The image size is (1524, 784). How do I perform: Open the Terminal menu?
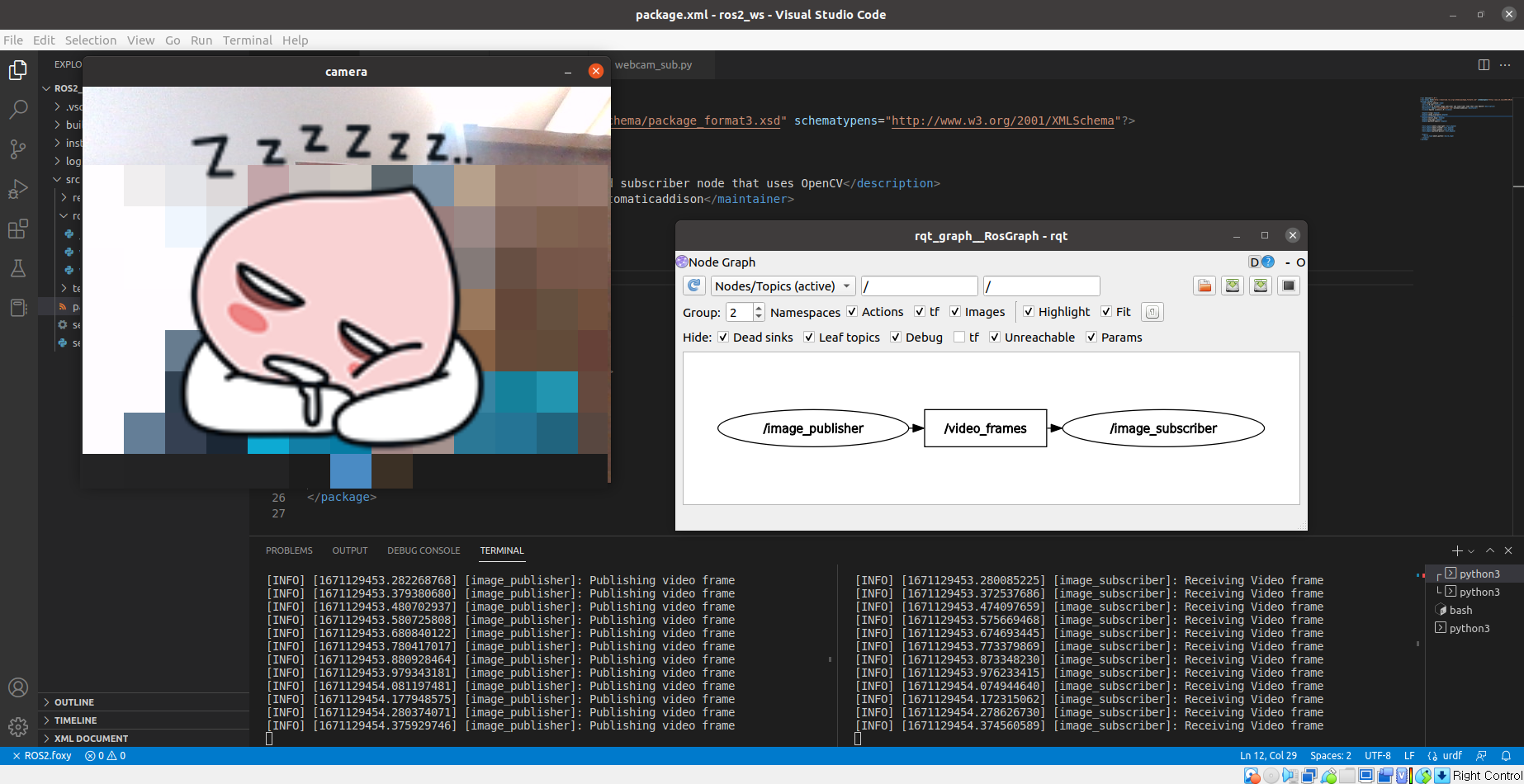click(x=247, y=40)
